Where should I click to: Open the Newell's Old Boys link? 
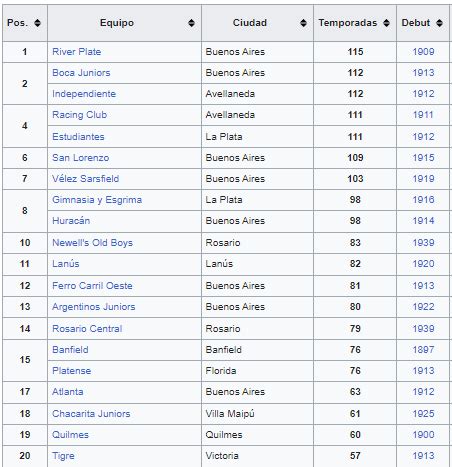click(x=93, y=243)
